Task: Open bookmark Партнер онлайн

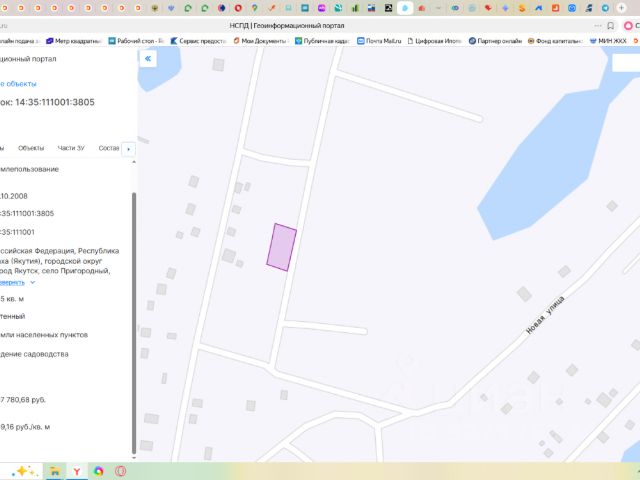Action: pyautogui.click(x=495, y=41)
